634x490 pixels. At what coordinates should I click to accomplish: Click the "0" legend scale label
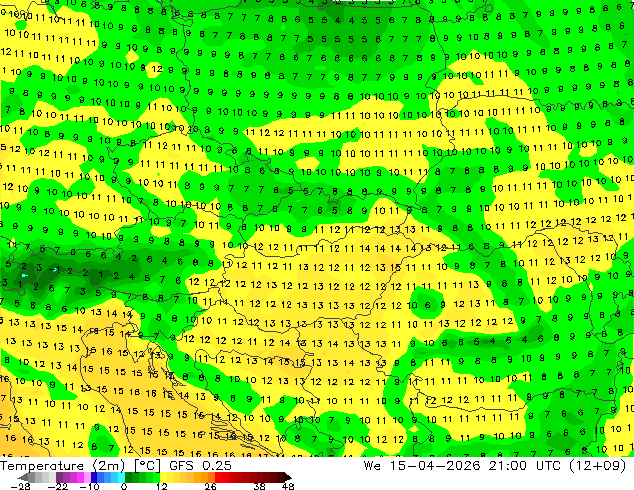pos(124,486)
